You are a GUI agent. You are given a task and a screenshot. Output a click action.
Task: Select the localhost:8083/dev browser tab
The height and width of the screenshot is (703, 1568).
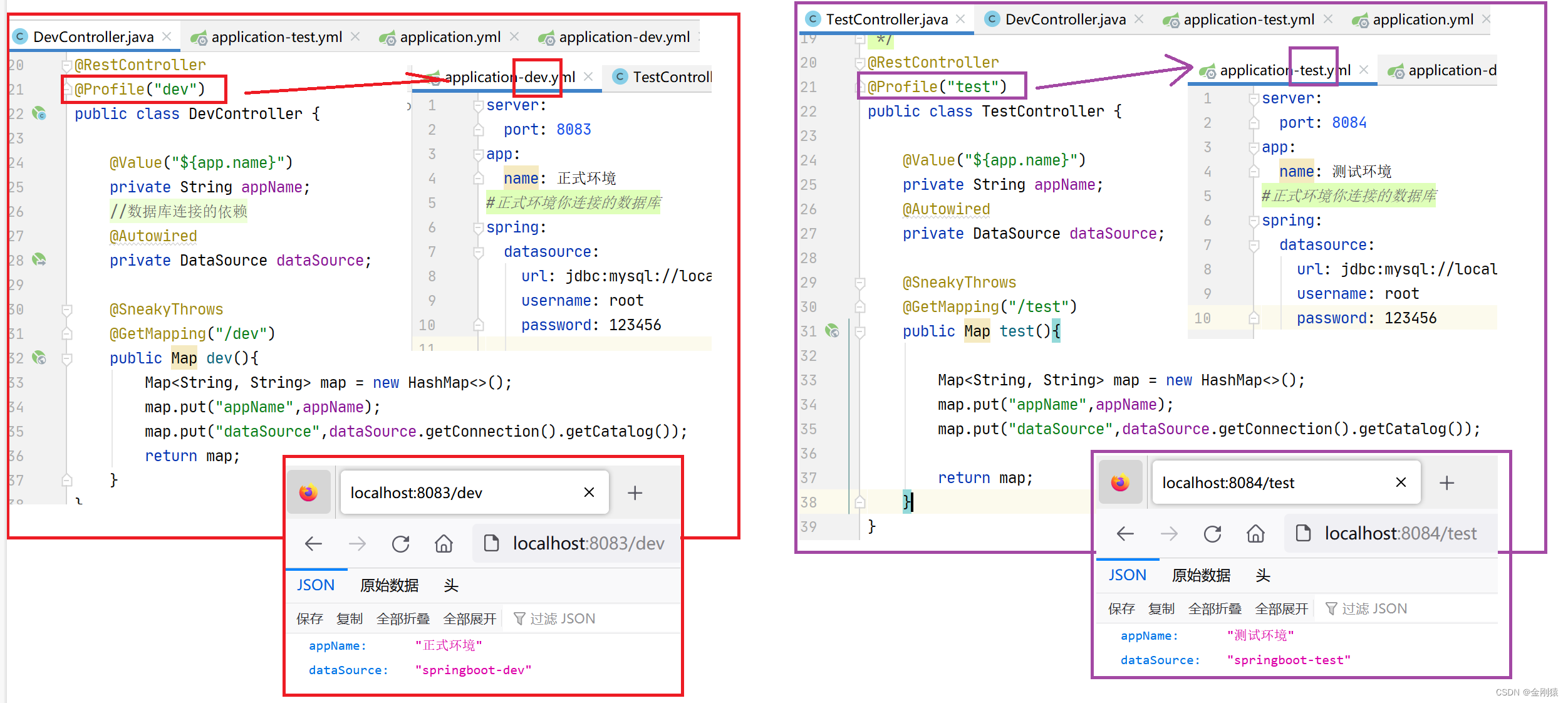[474, 492]
